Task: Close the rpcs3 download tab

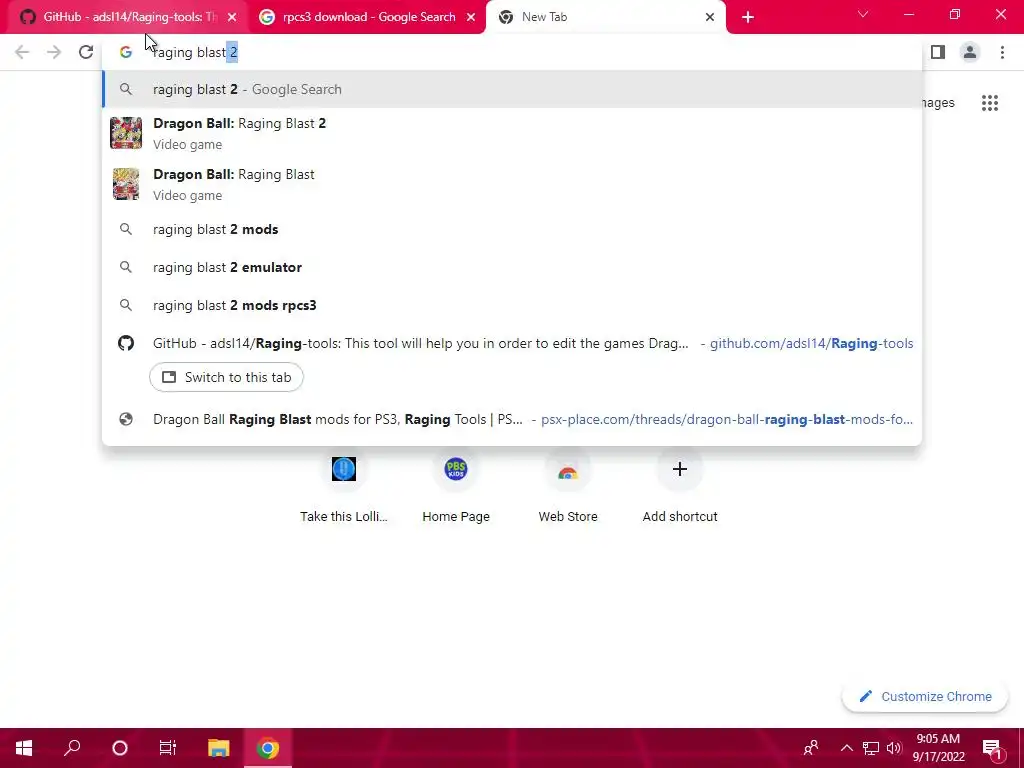Action: coord(471,17)
